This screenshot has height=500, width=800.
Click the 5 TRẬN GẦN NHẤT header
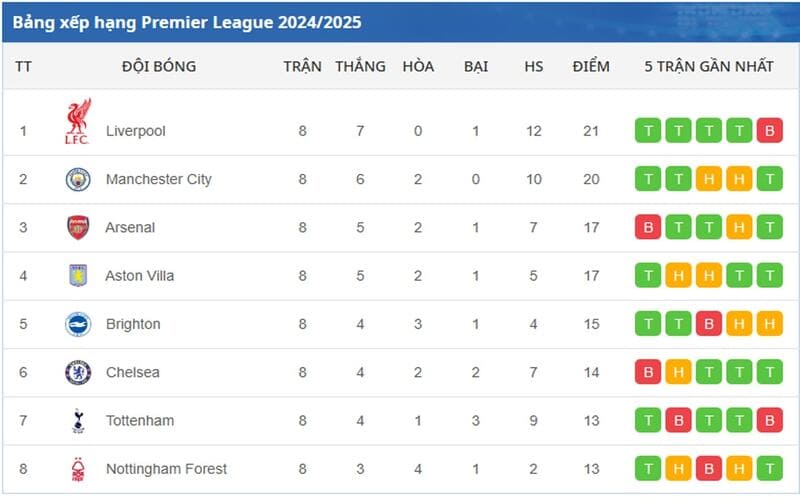[709, 67]
